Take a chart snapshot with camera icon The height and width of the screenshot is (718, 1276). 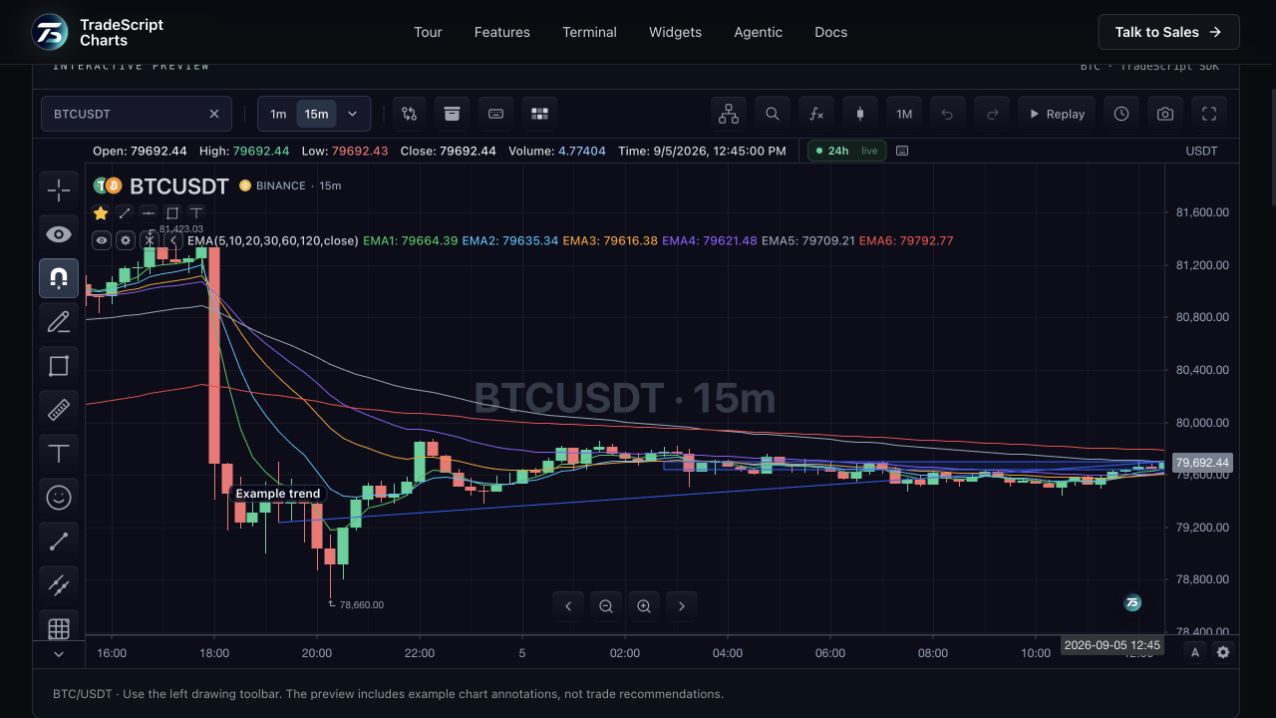(x=1165, y=114)
